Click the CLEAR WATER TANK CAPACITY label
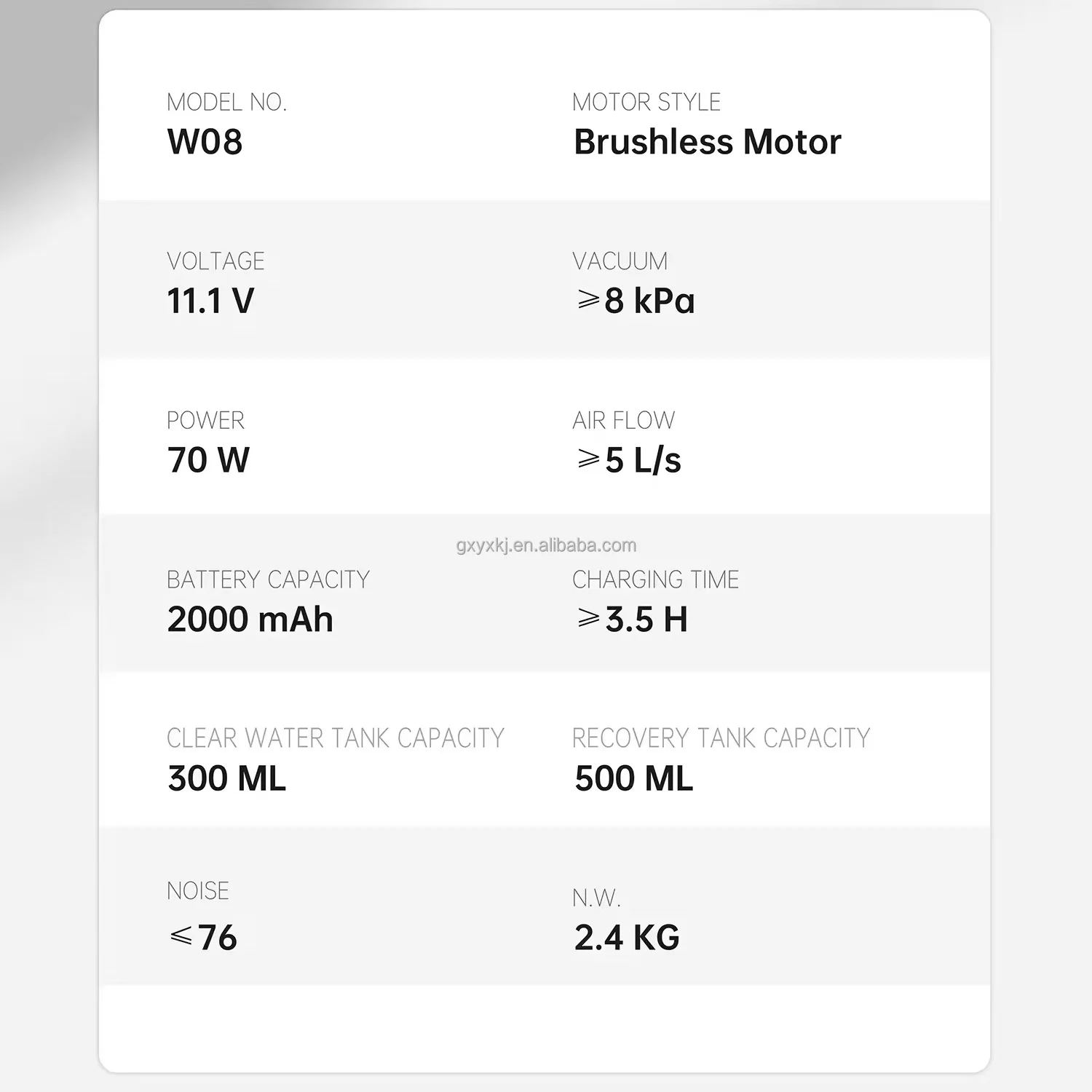Image resolution: width=1092 pixels, height=1092 pixels. pos(336,738)
